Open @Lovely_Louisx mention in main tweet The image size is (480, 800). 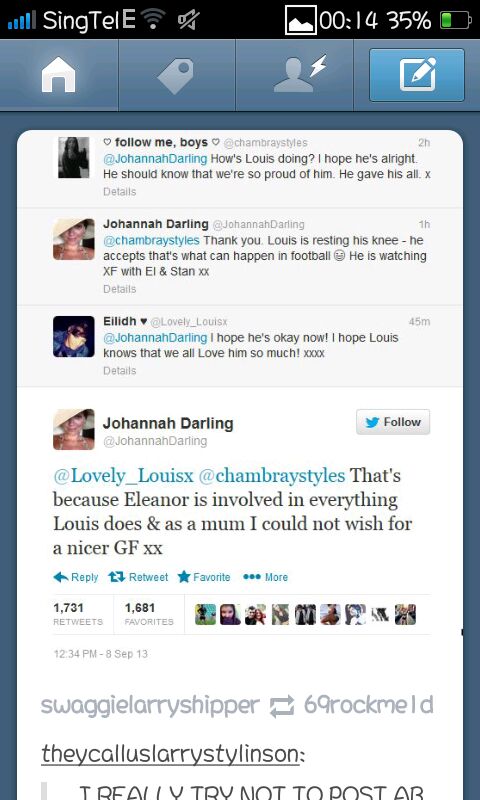tap(123, 476)
